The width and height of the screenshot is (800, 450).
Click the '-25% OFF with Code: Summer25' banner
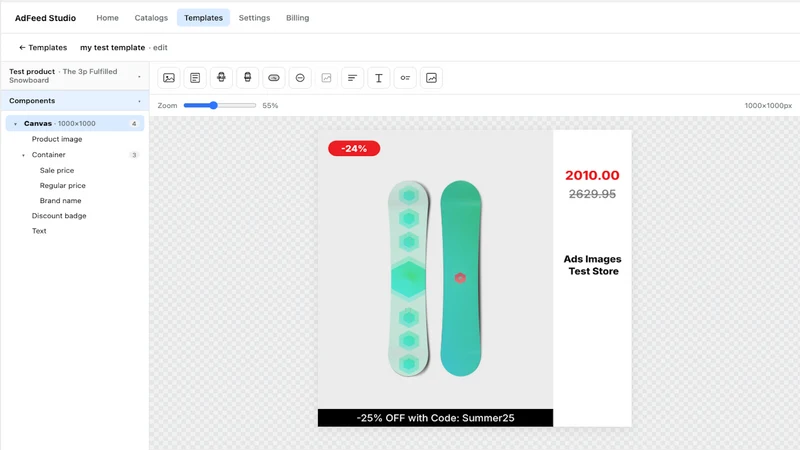[x=435, y=418]
